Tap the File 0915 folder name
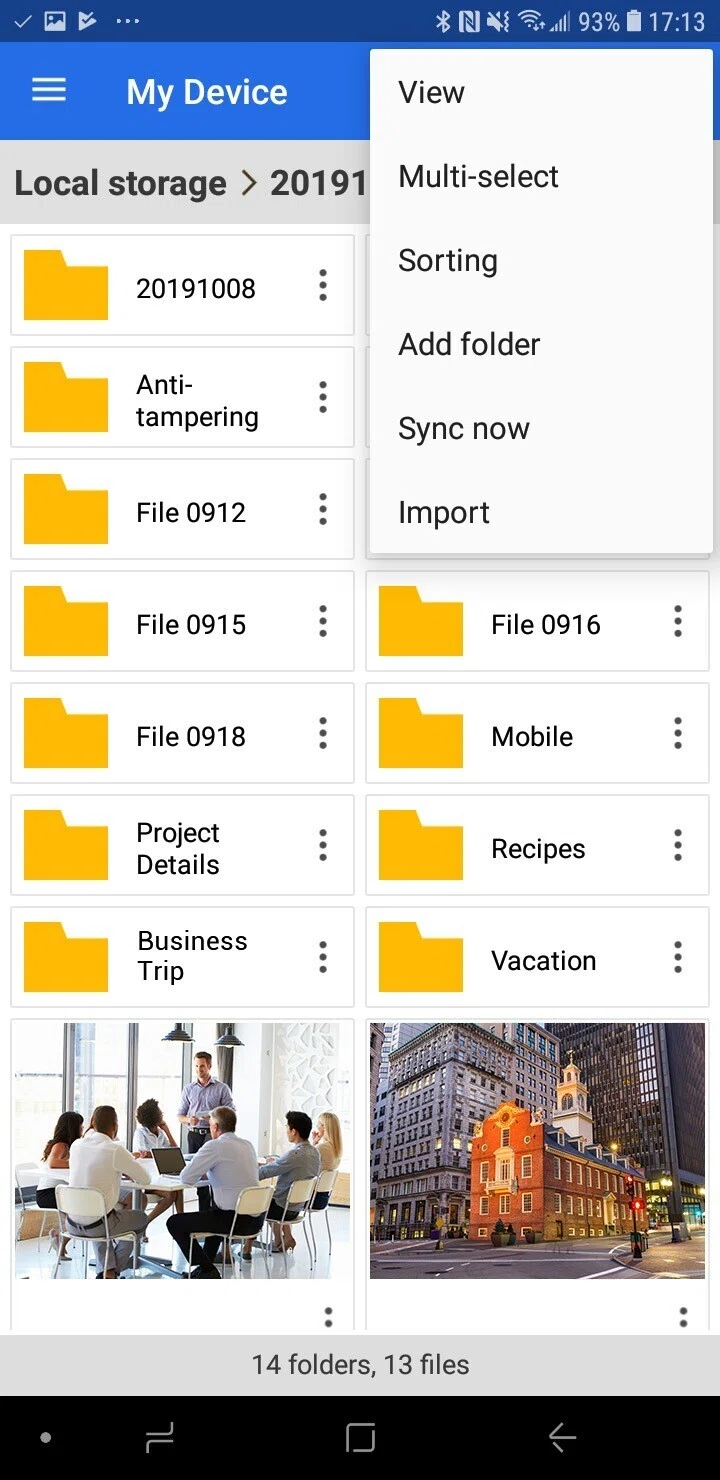 tap(191, 624)
